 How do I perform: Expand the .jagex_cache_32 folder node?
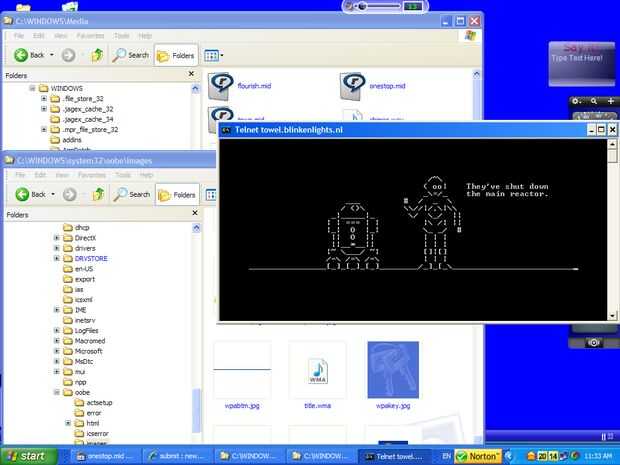[x=44, y=109]
